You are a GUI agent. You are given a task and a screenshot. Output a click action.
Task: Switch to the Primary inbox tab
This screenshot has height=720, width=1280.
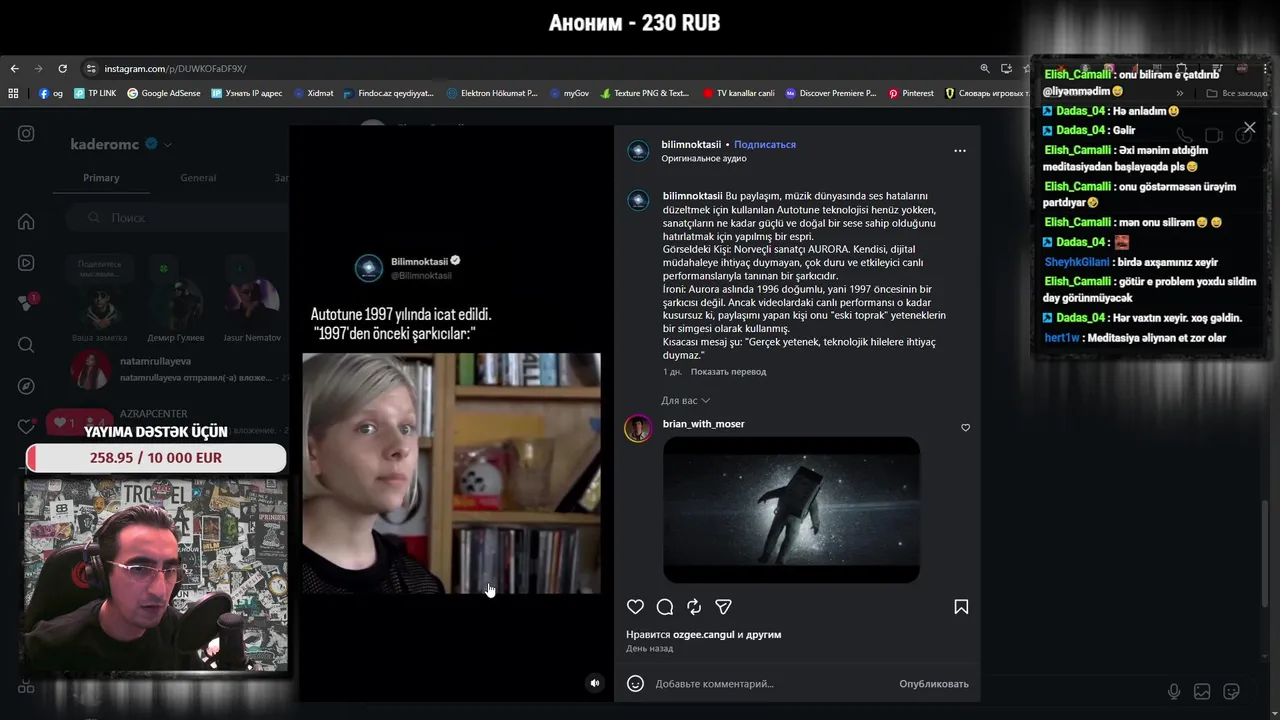click(101, 178)
